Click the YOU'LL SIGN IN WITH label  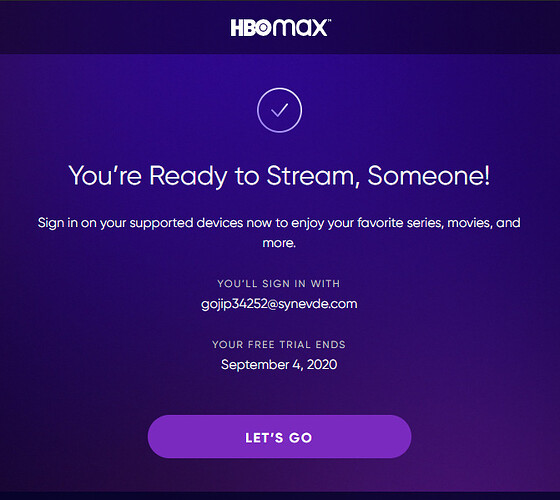point(279,284)
